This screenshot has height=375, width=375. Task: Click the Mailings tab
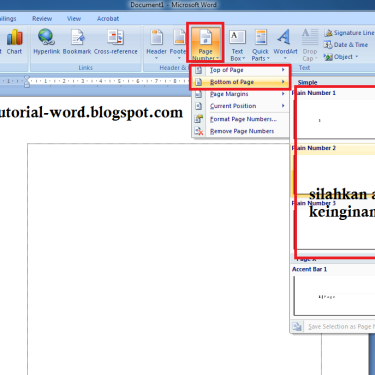[x=7, y=19]
